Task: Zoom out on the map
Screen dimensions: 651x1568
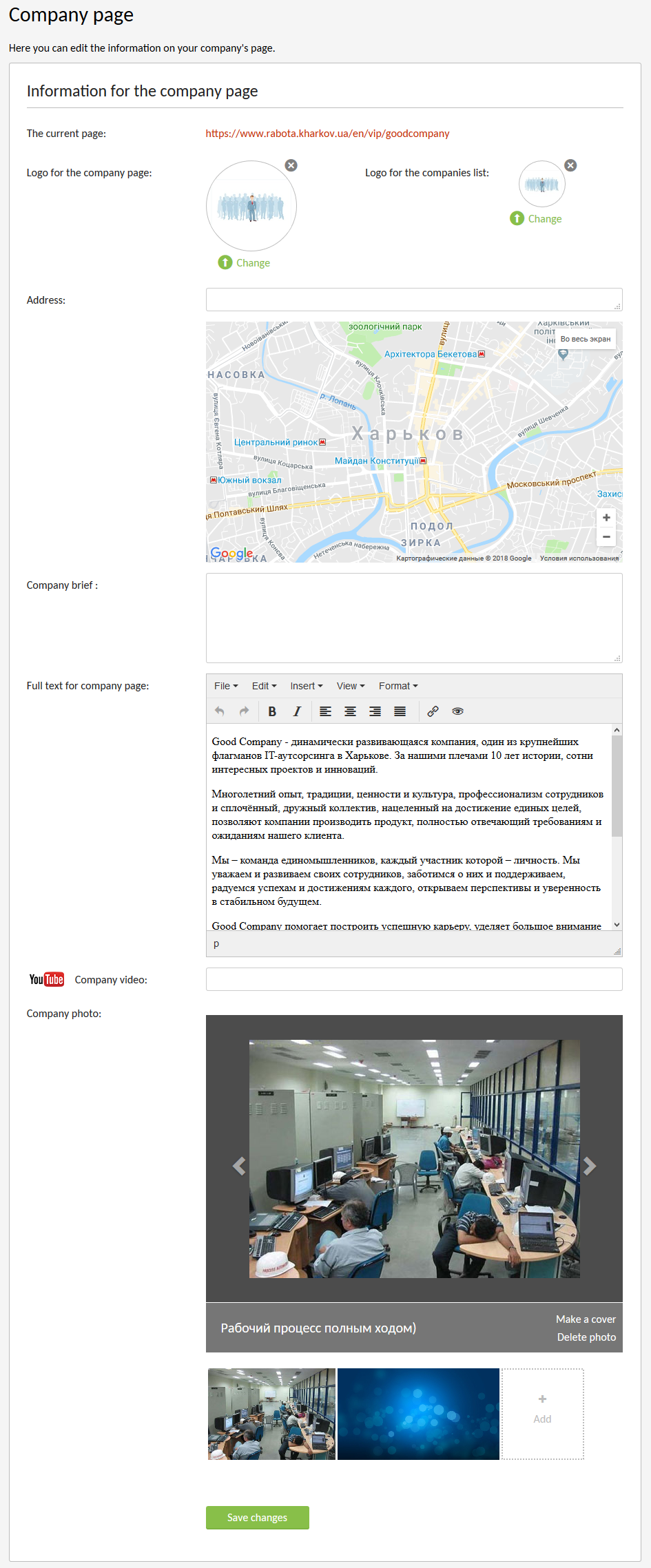Action: pyautogui.click(x=606, y=536)
